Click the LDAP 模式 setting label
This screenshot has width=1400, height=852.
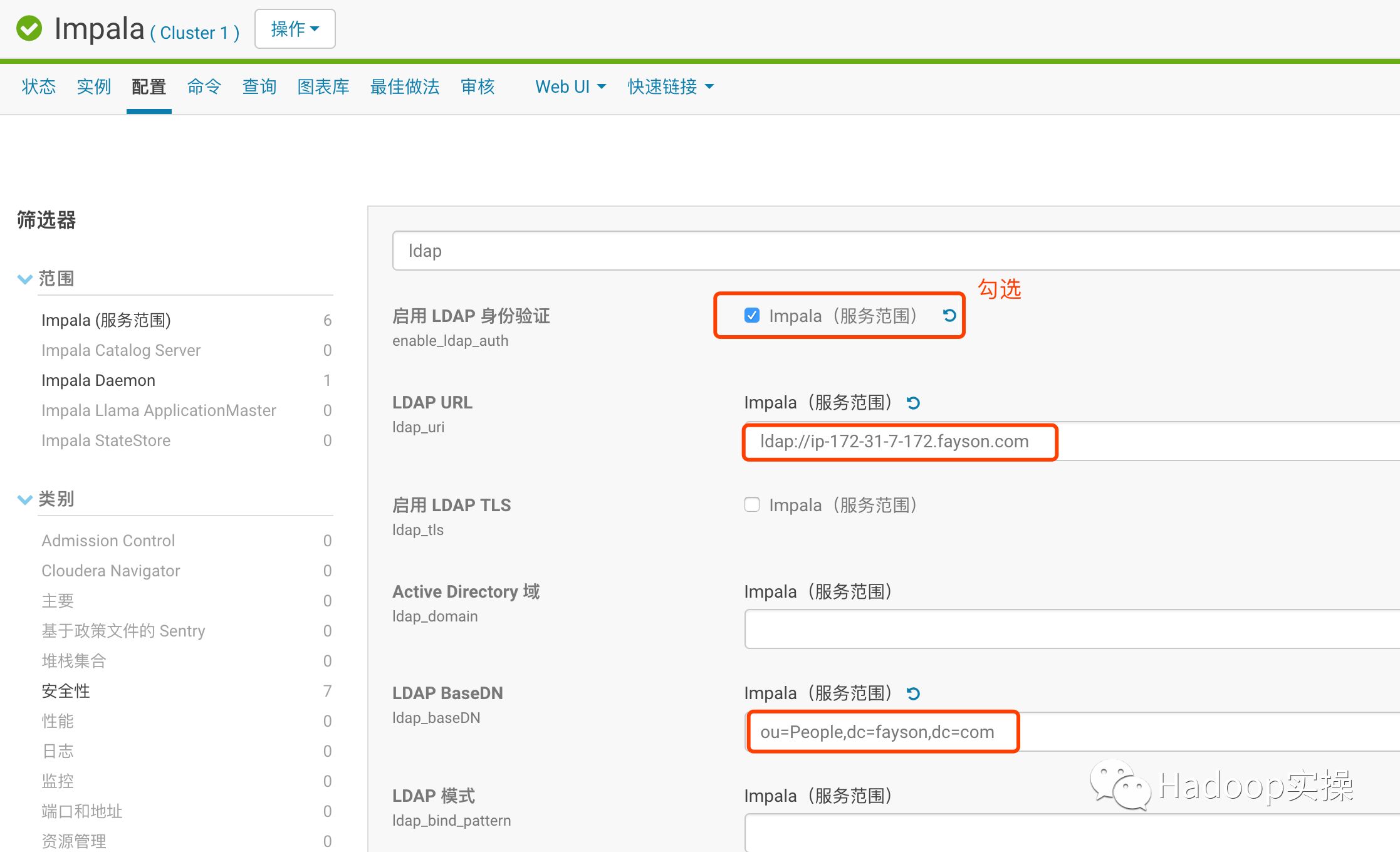coord(434,796)
